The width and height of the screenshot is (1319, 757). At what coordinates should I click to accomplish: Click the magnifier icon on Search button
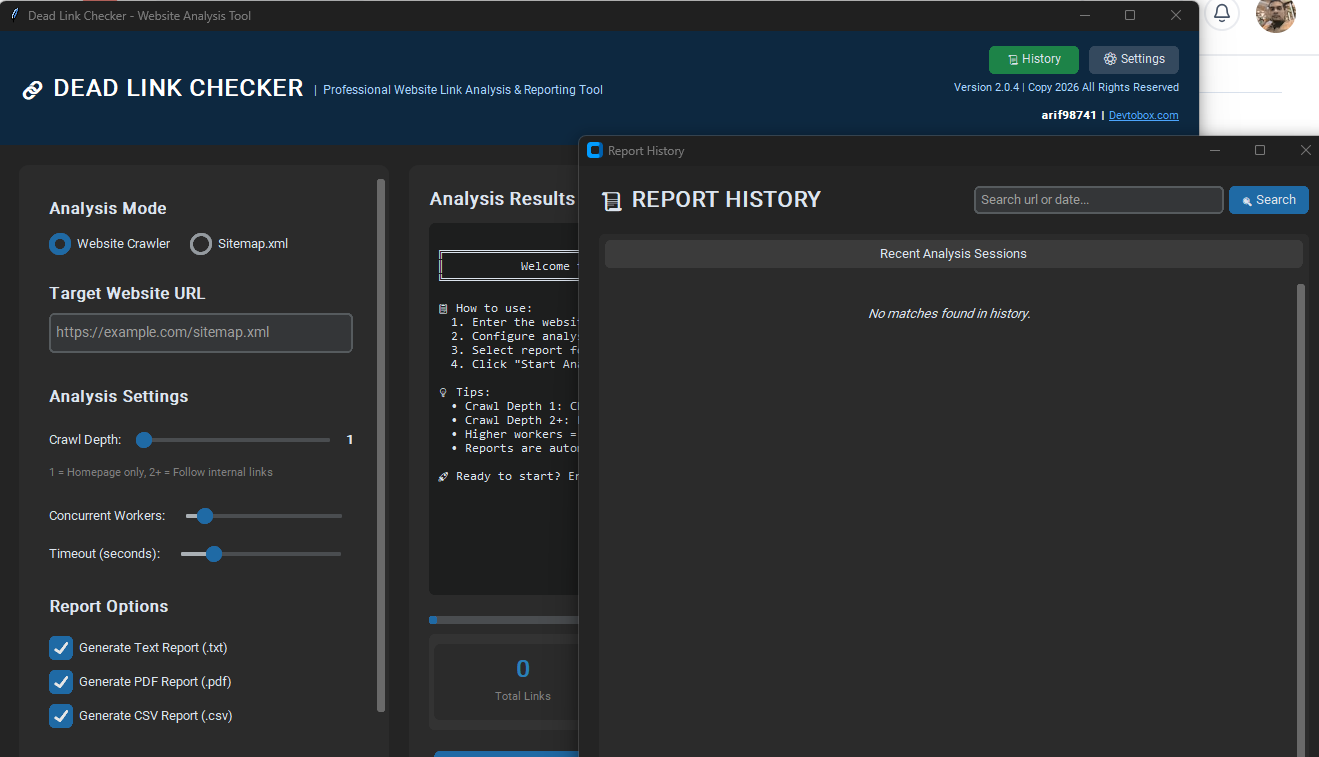tap(1248, 200)
